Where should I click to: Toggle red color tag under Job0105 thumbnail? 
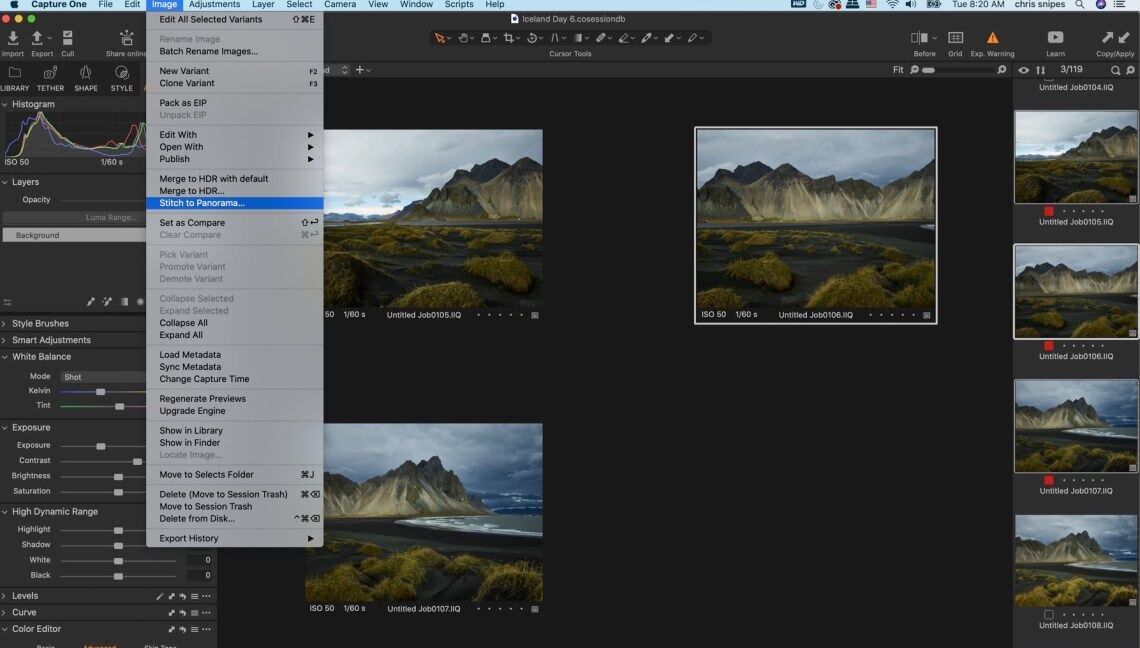(1049, 211)
